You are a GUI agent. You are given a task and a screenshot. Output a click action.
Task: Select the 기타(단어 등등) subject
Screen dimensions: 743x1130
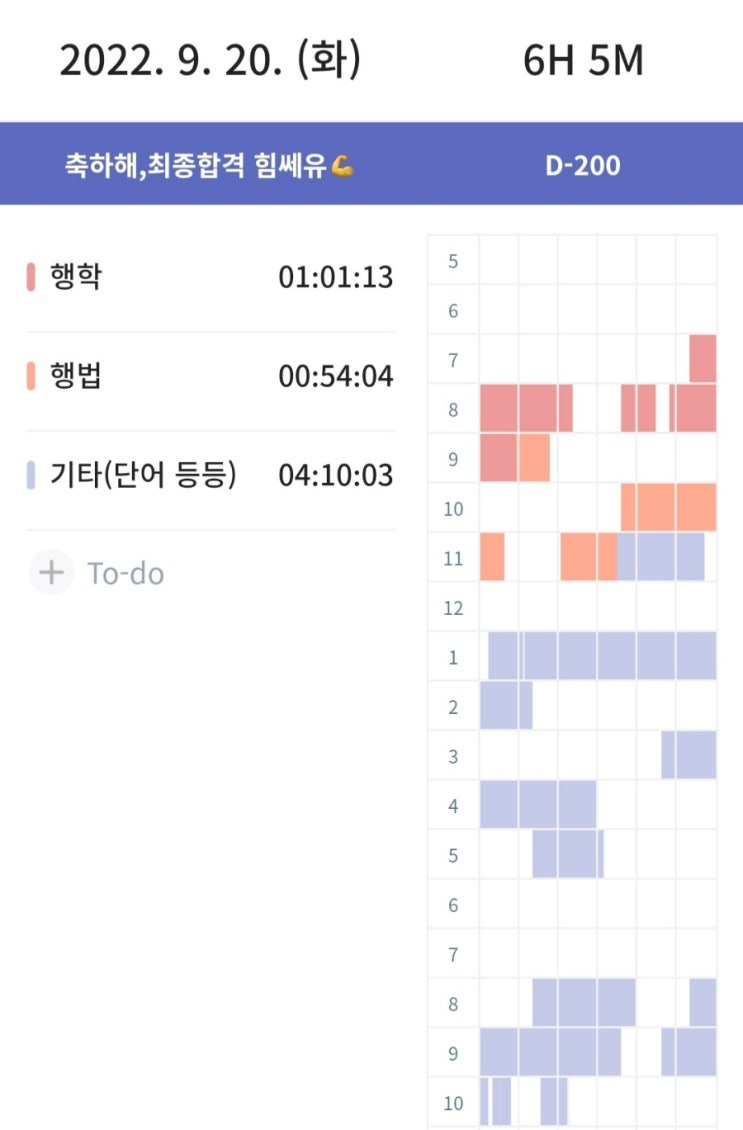click(x=143, y=475)
